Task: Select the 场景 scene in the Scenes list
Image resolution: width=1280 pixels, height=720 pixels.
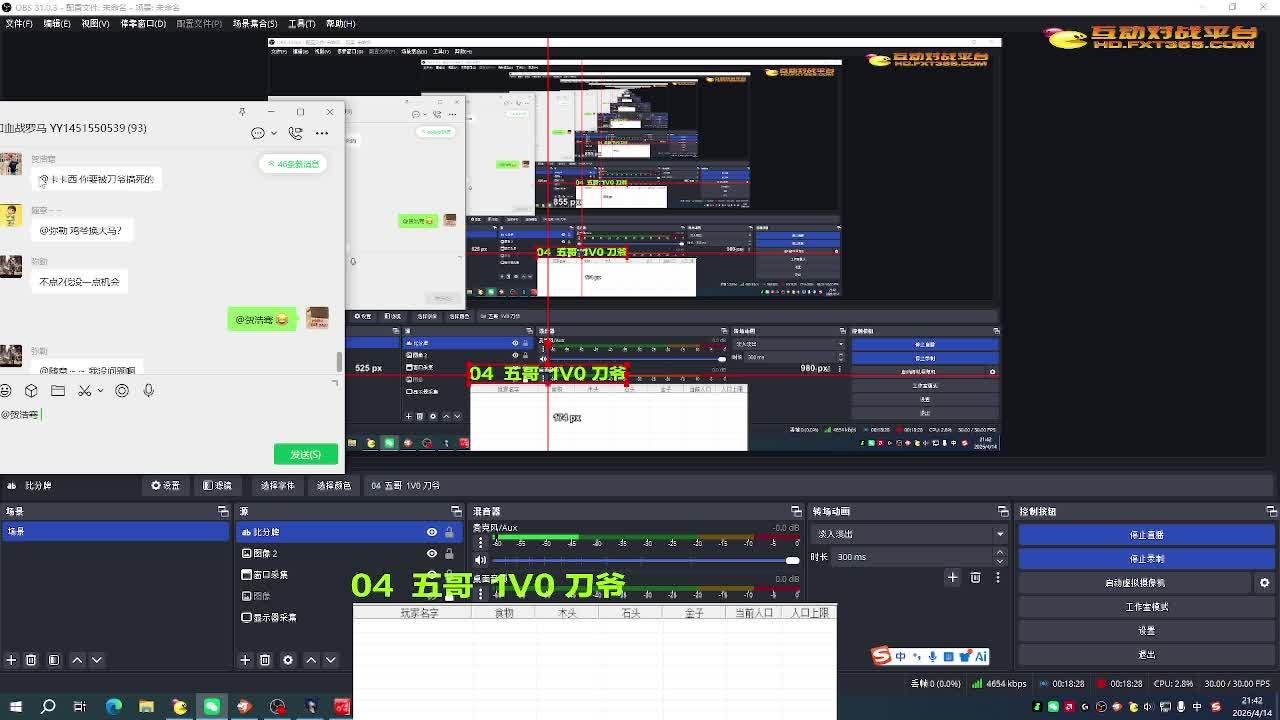Action: pyautogui.click(x=115, y=532)
